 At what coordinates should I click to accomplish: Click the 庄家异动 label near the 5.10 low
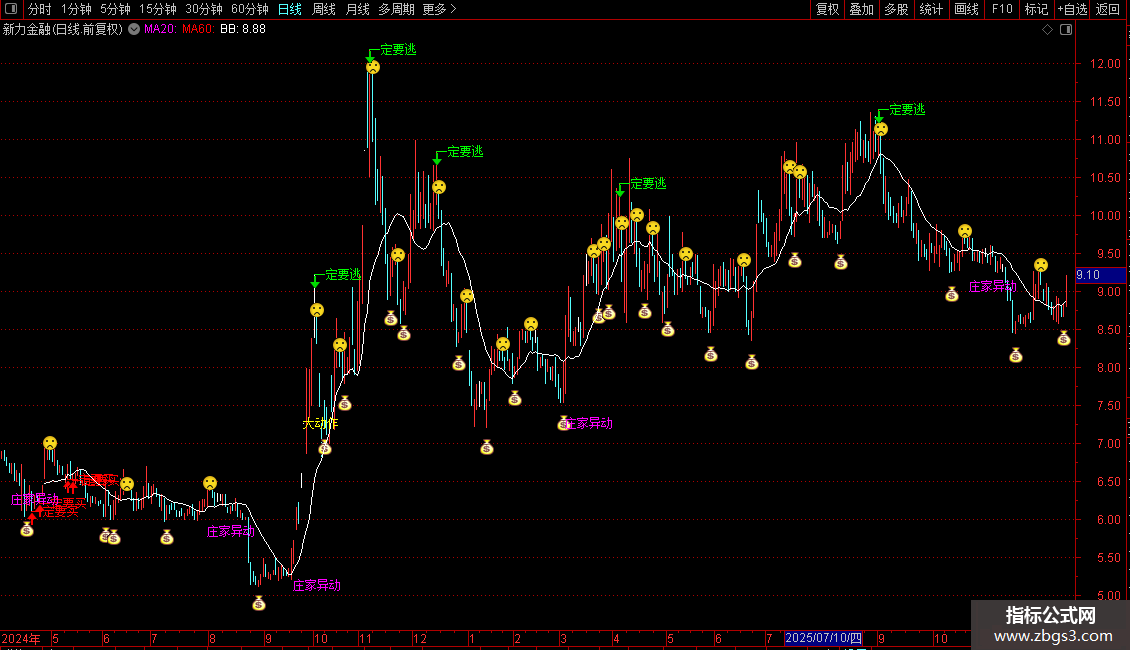(316, 585)
